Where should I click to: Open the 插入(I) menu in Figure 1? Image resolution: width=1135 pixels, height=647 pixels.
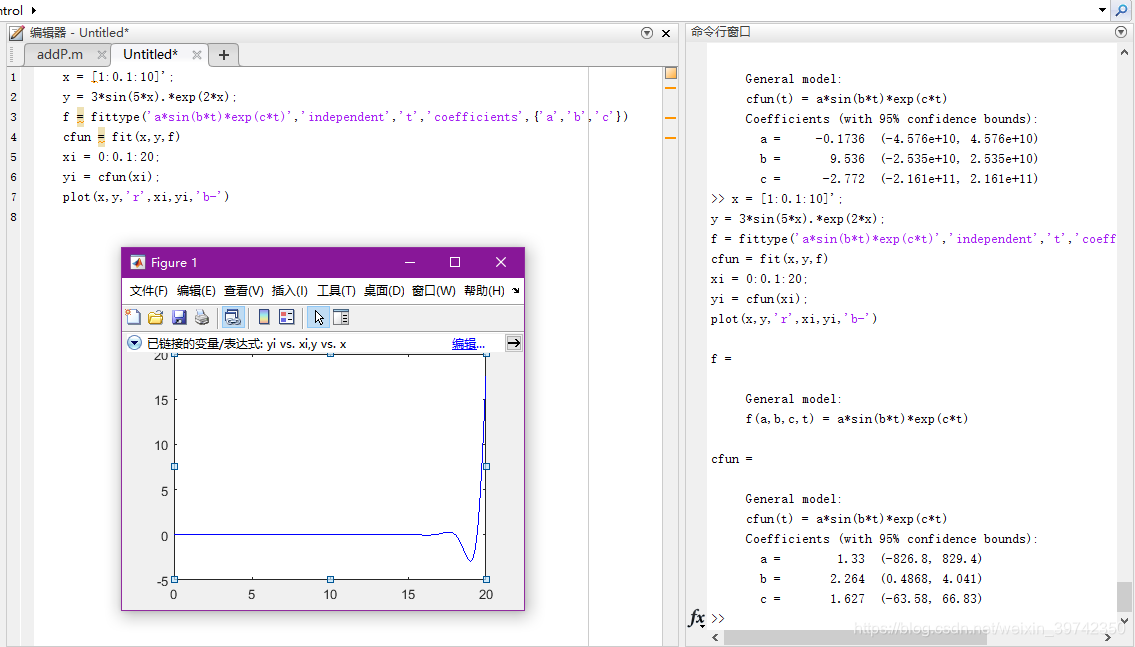(288, 291)
